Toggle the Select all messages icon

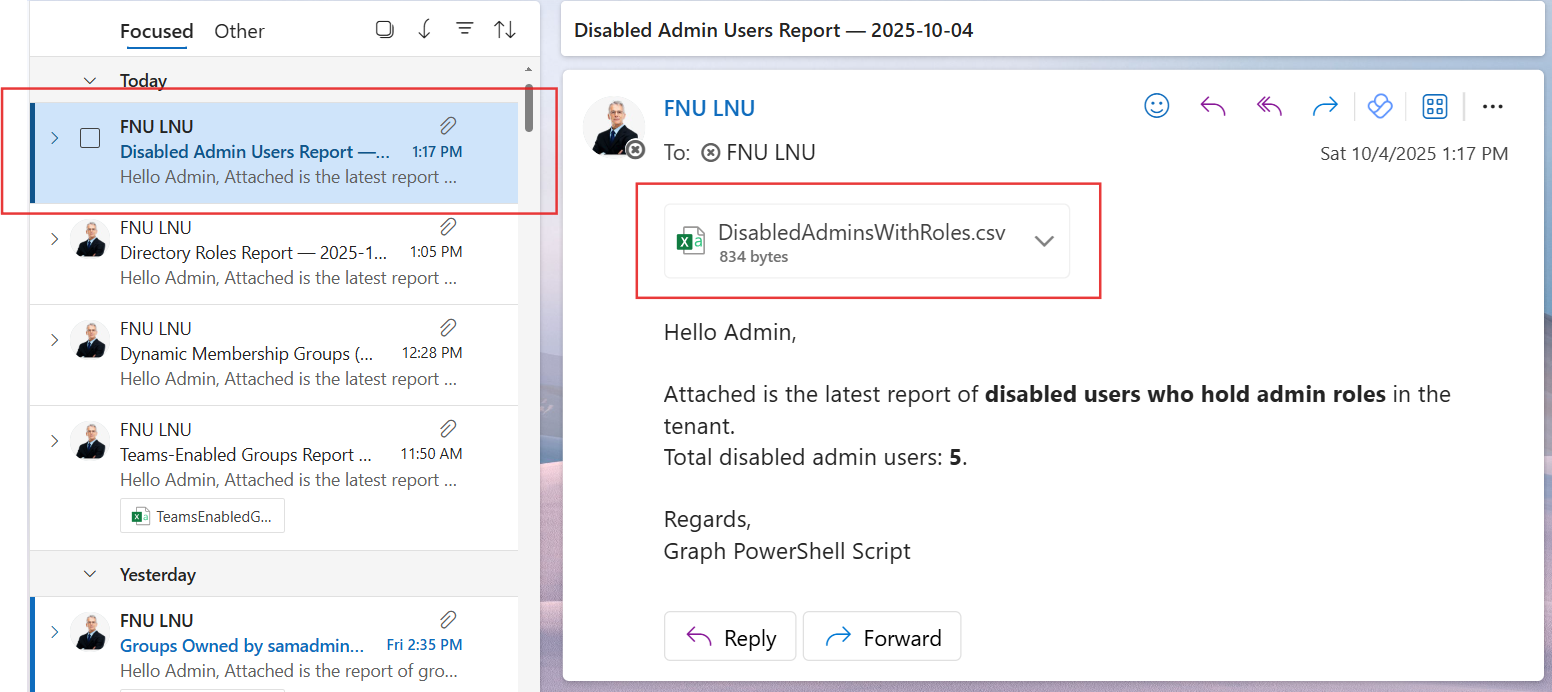[385, 29]
